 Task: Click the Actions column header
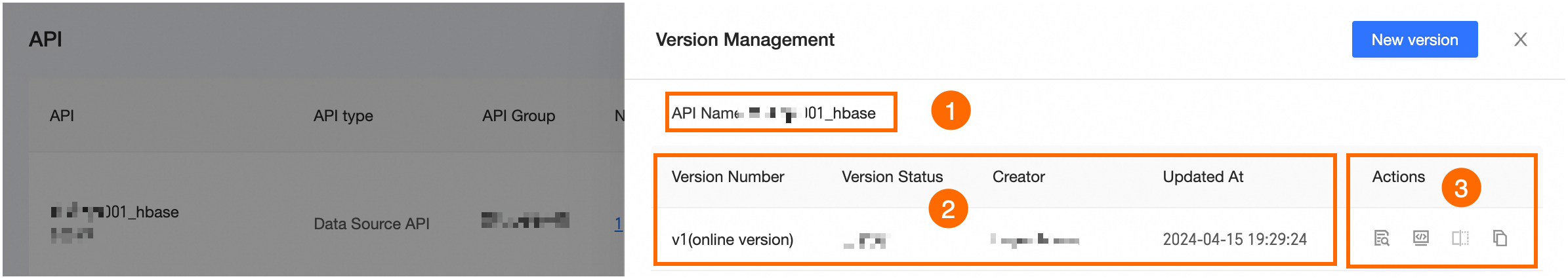coord(1398,177)
